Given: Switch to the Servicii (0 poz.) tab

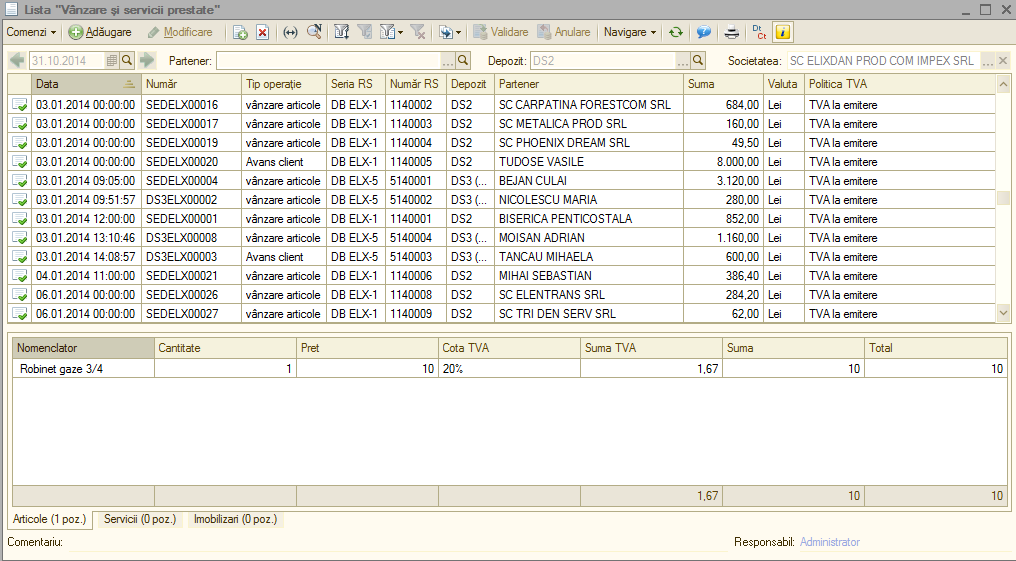Looking at the screenshot, I should tap(140, 519).
